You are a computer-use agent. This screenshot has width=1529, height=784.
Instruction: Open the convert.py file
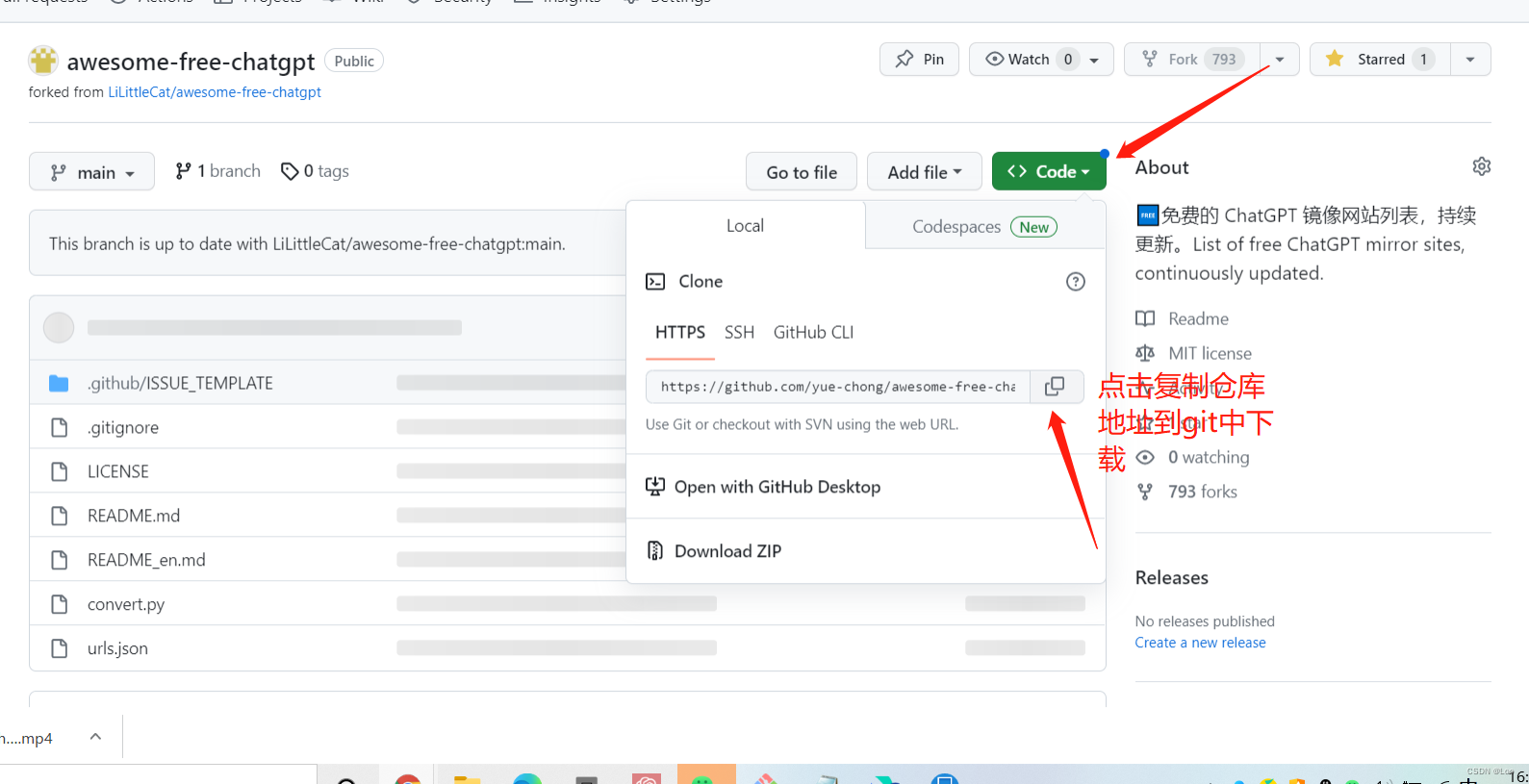coord(126,604)
